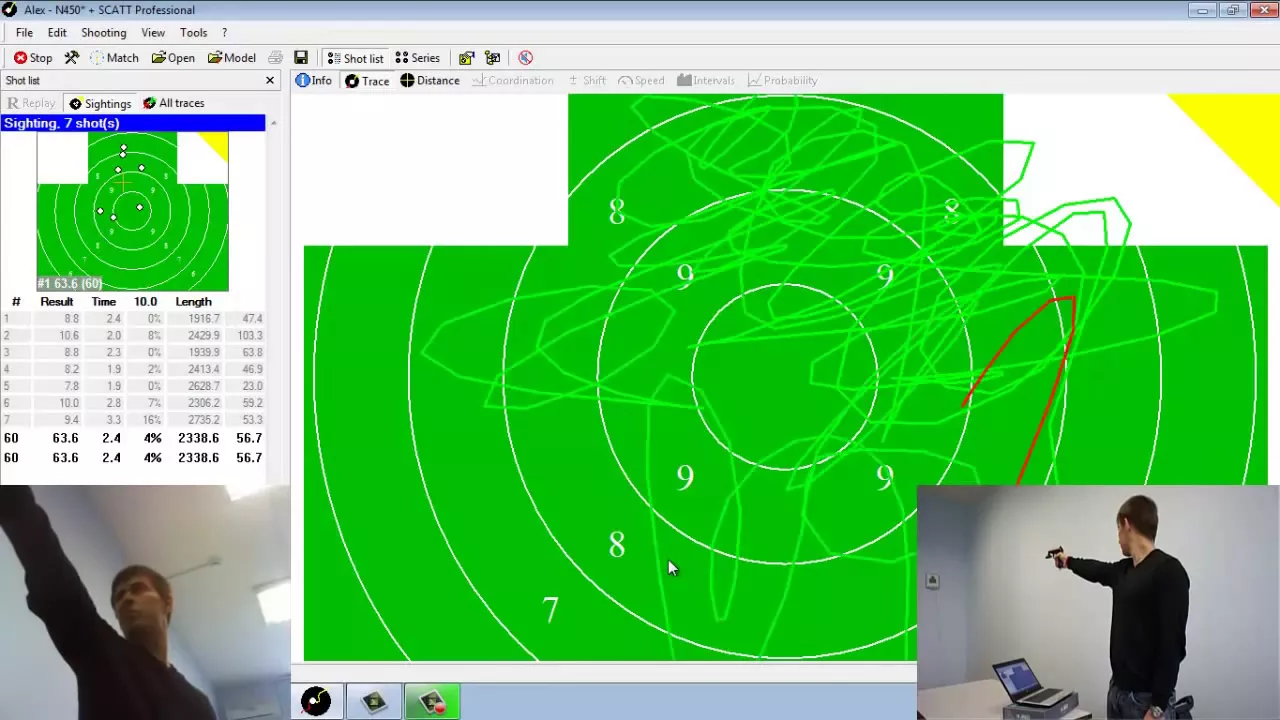Screen dimensions: 1280x720
Task: Click the target layout icon before mute
Action: pos(492,58)
